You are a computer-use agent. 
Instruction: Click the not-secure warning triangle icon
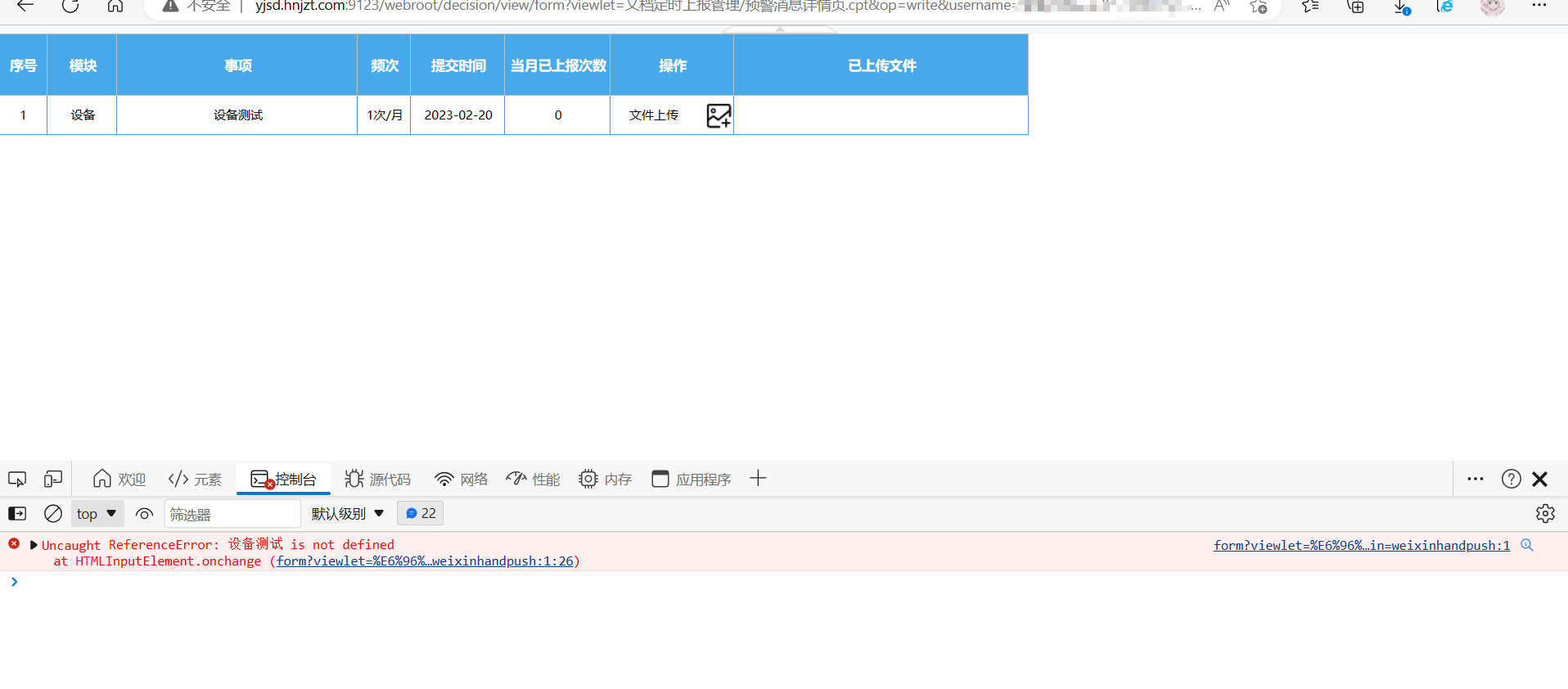click(x=170, y=6)
